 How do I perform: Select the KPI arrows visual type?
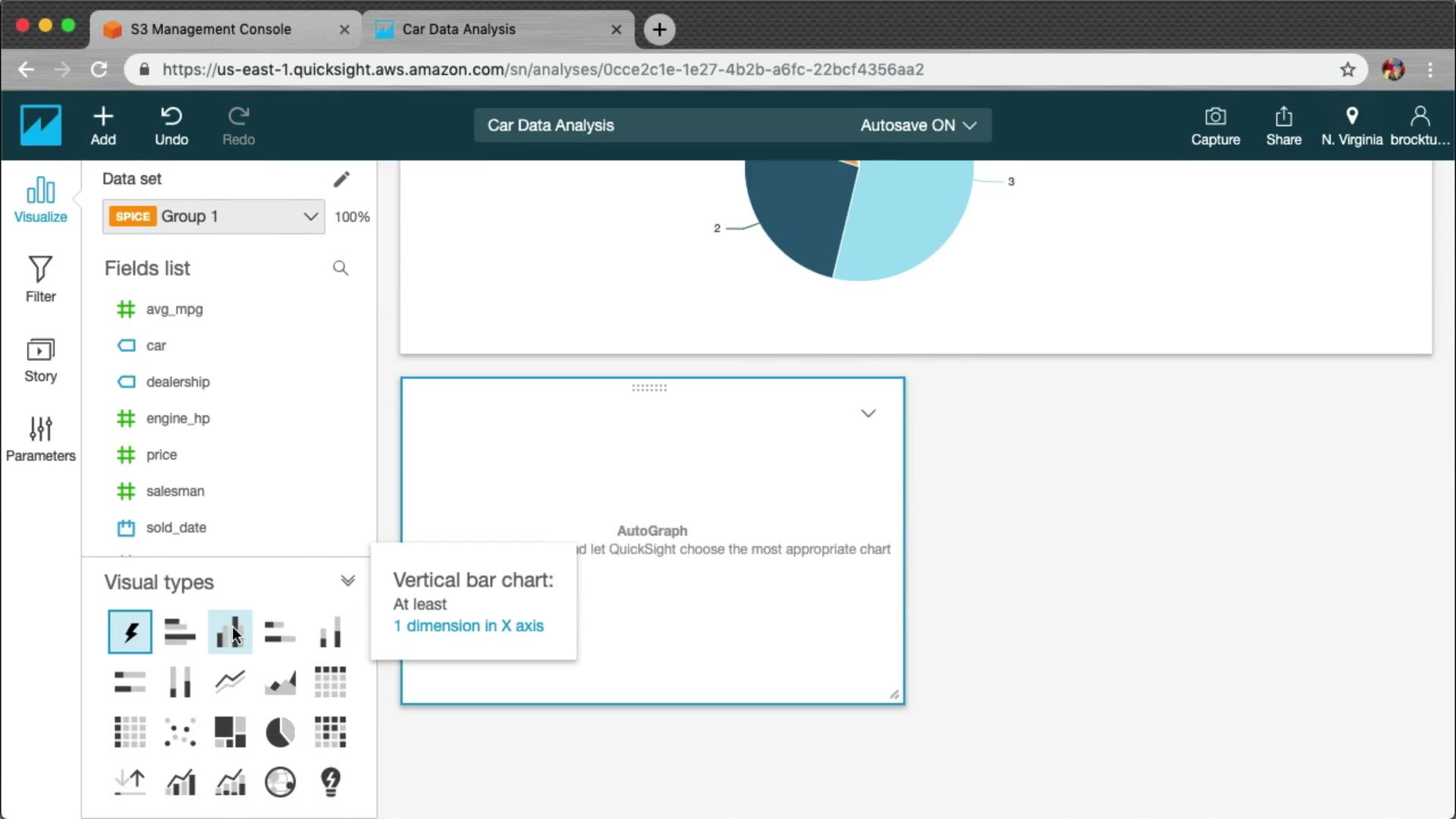click(130, 782)
